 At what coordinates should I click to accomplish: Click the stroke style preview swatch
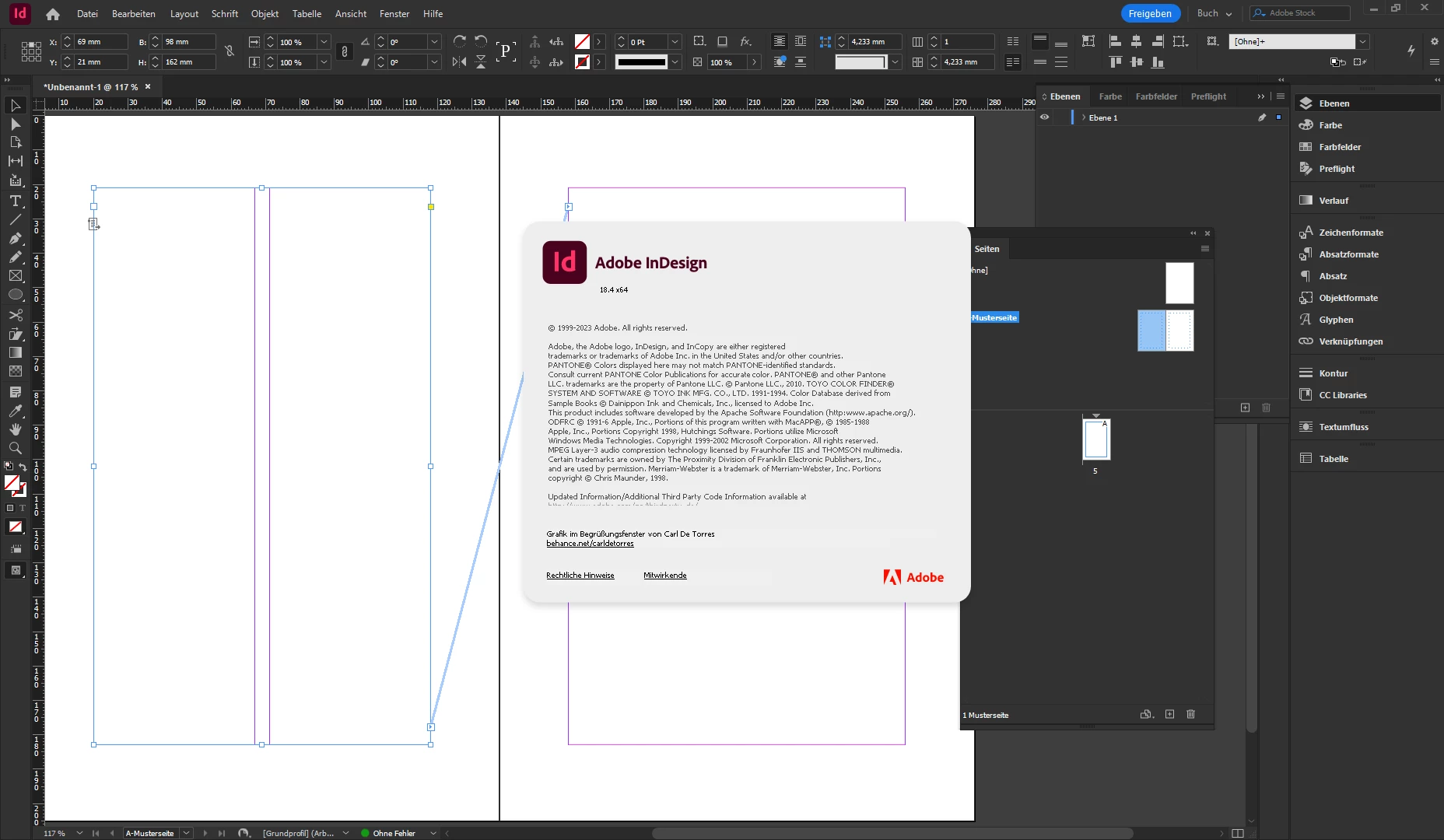641,62
